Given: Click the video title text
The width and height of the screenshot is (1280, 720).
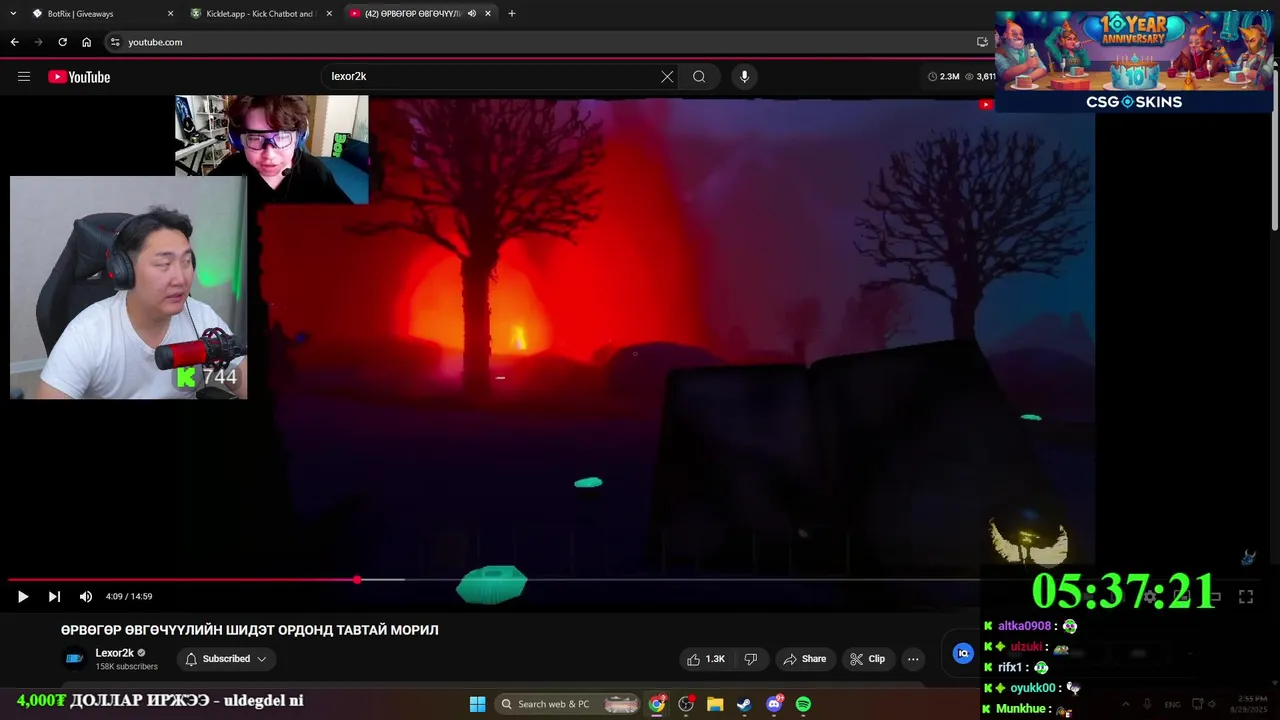Looking at the screenshot, I should [250, 630].
